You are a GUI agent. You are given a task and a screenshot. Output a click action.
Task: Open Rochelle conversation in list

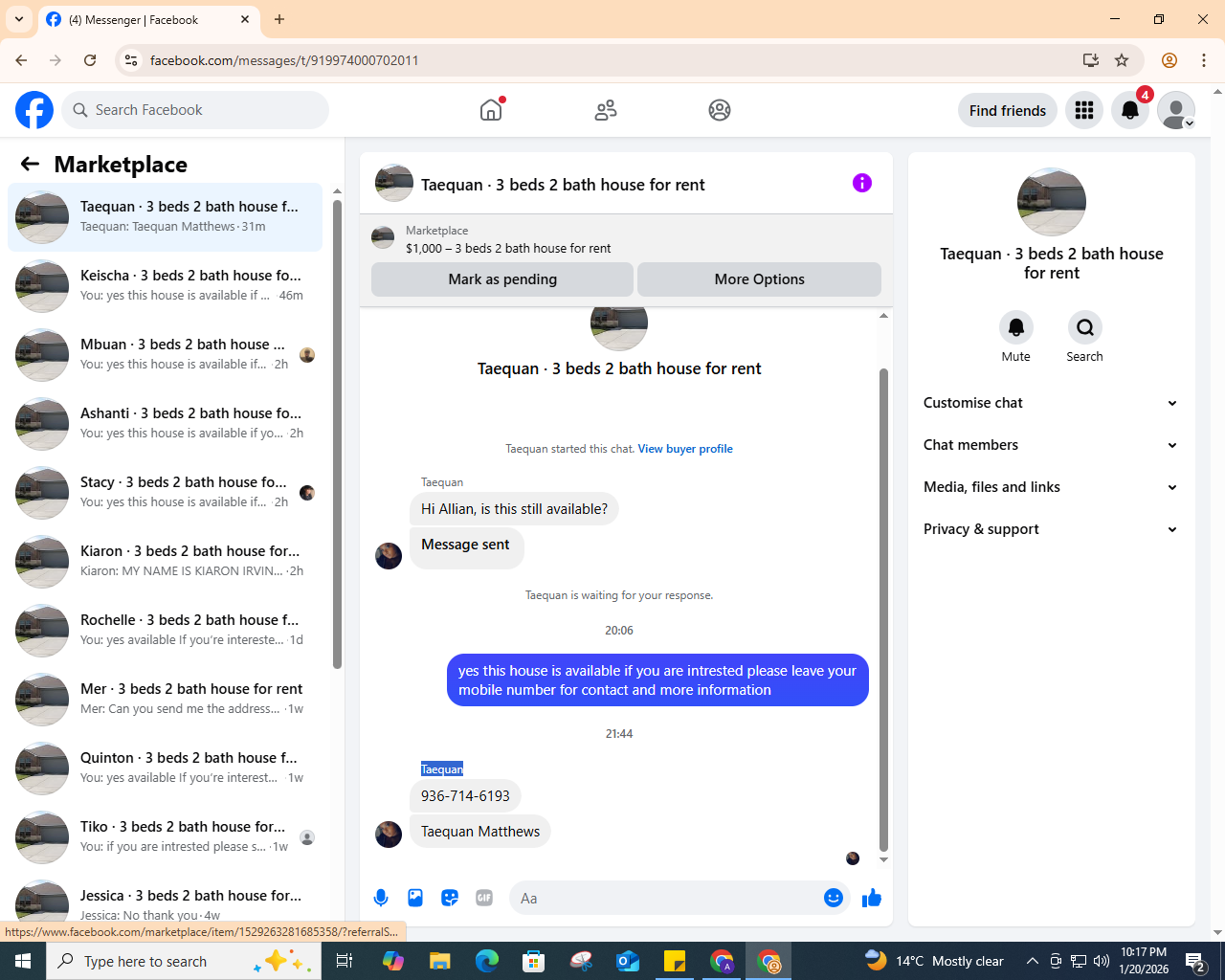coord(165,631)
